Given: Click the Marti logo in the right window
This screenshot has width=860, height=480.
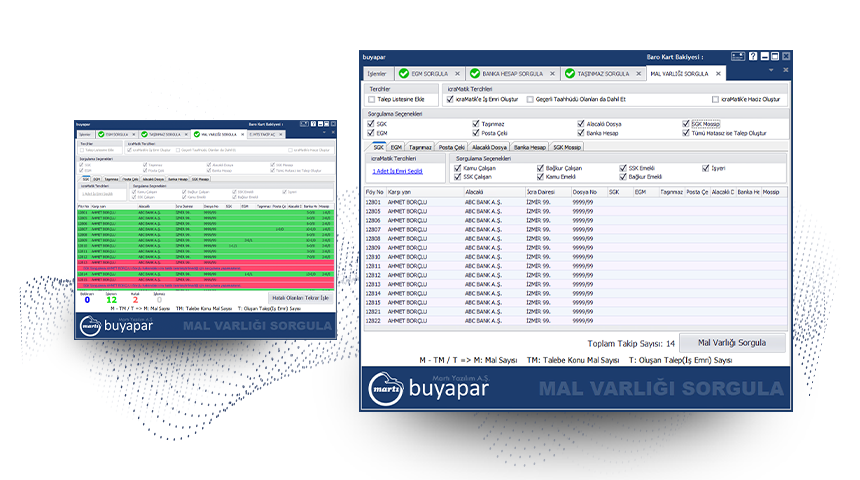Looking at the screenshot, I should [x=386, y=388].
